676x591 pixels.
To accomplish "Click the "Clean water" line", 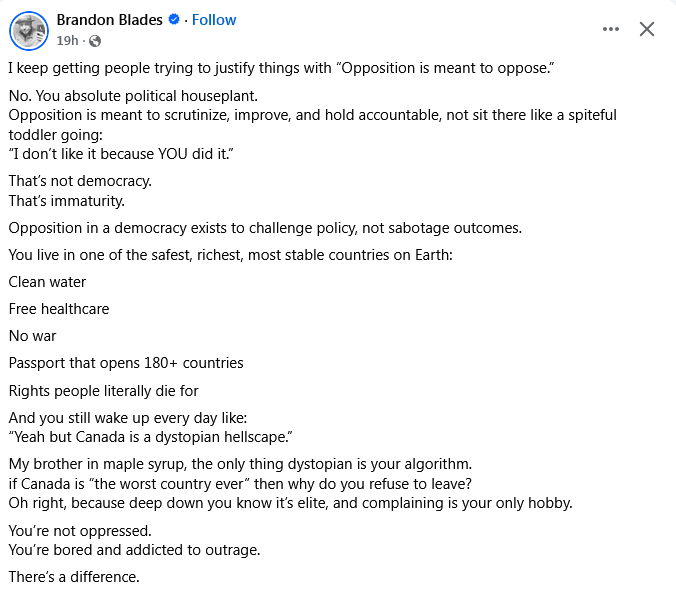I will (x=47, y=282).
